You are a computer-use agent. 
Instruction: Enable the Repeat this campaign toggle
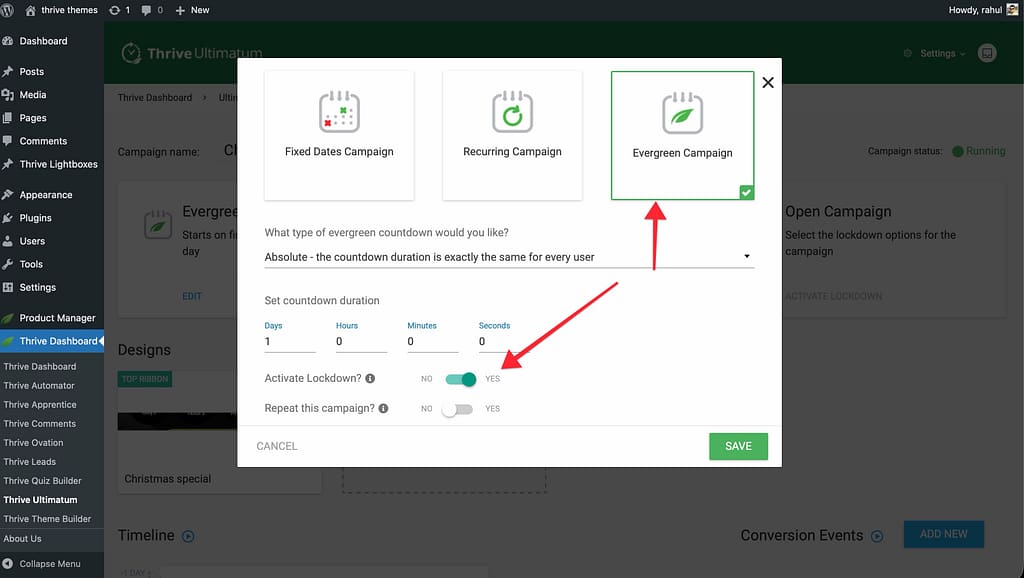pos(457,409)
